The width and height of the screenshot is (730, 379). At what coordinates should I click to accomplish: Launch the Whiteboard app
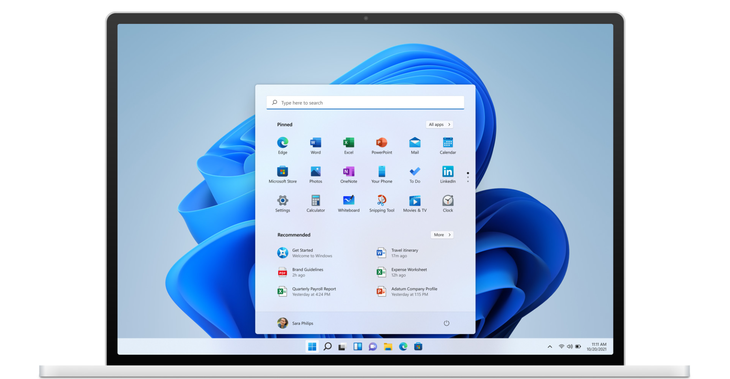(349, 203)
